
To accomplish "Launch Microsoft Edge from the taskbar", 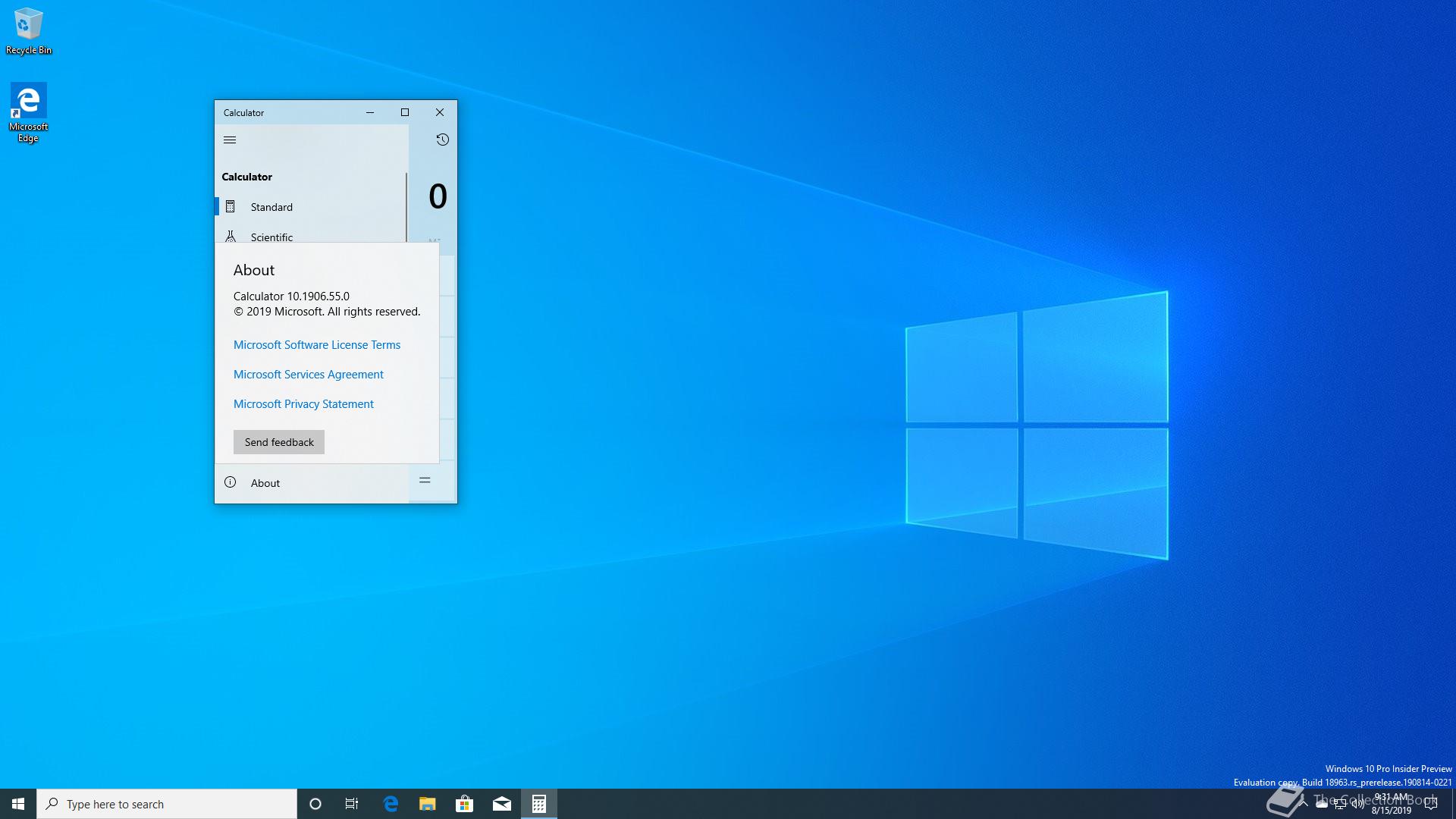I will [391, 804].
